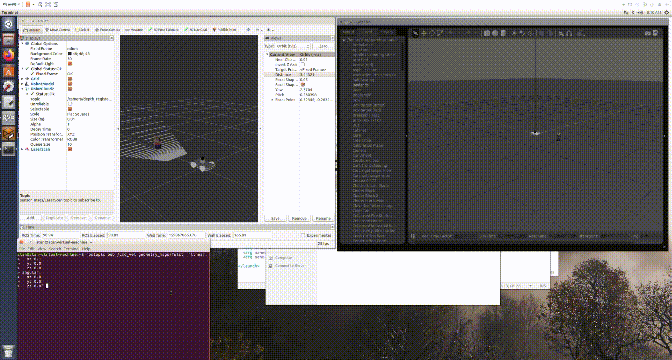Click the Background Color swatch
Viewport: 672px width, 360px height.
pos(70,54)
